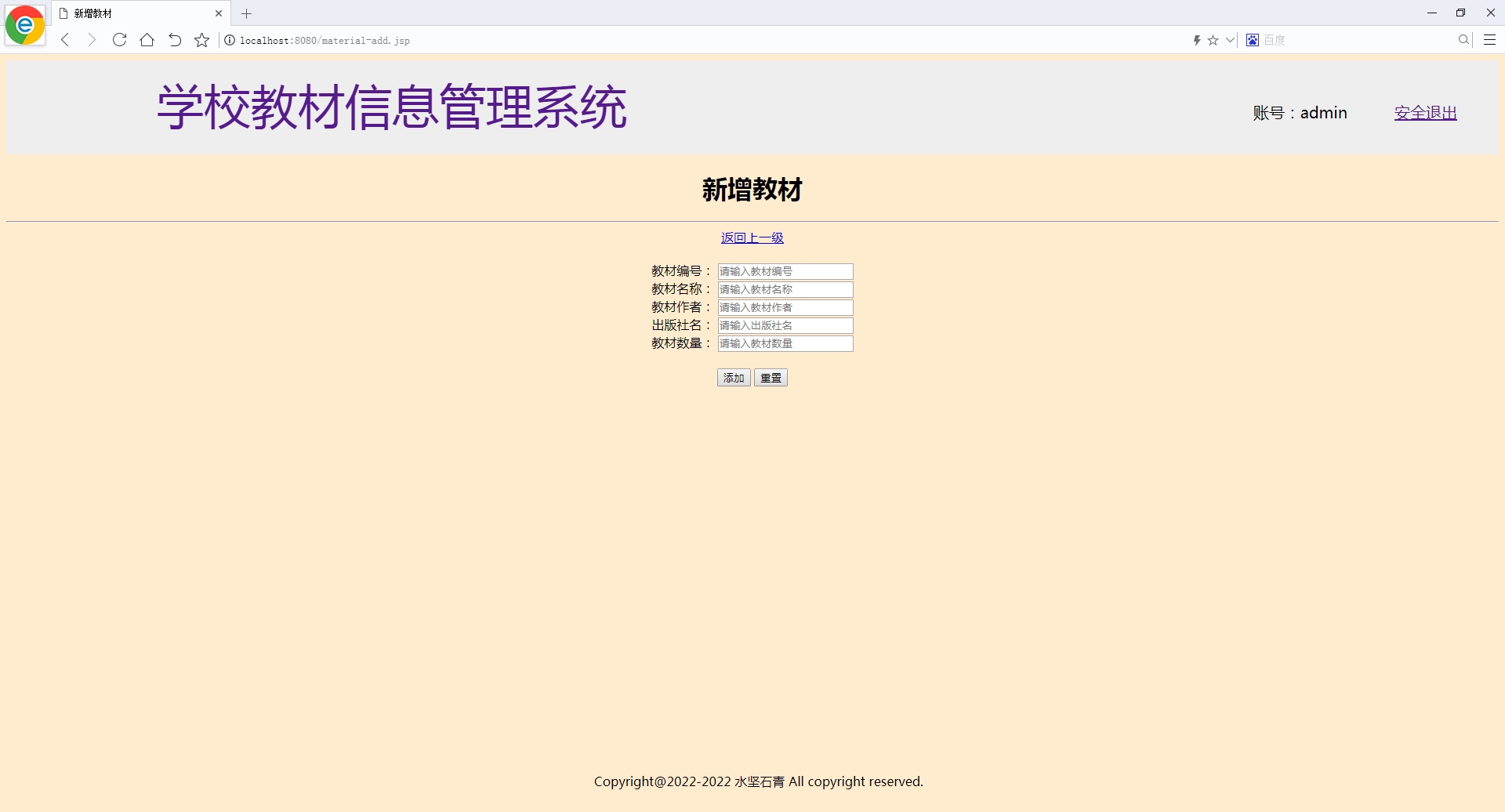The width and height of the screenshot is (1505, 812).
Task: Open the browser hamburger menu
Action: [x=1489, y=40]
